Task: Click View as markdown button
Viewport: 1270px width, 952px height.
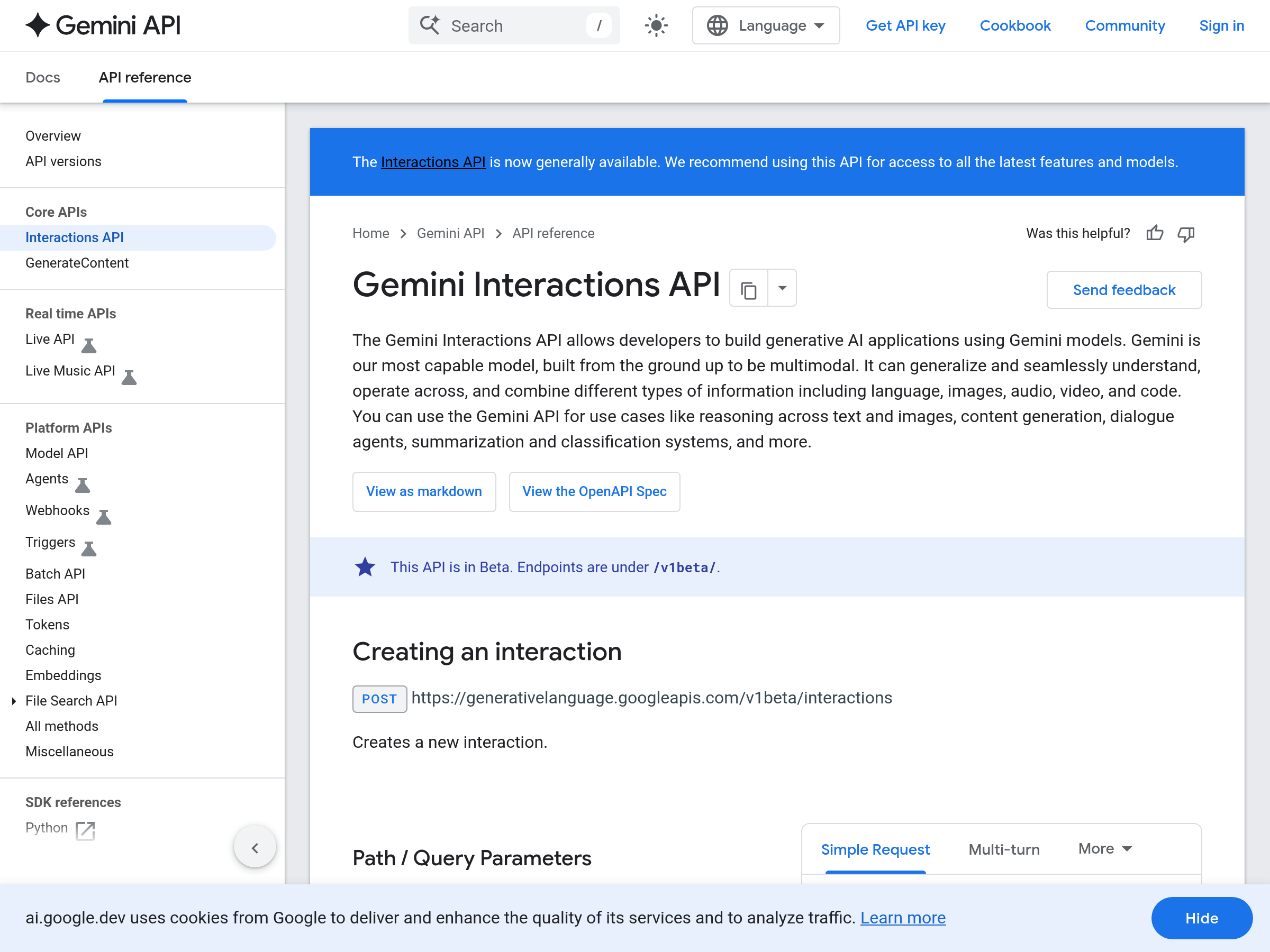Action: (x=424, y=491)
